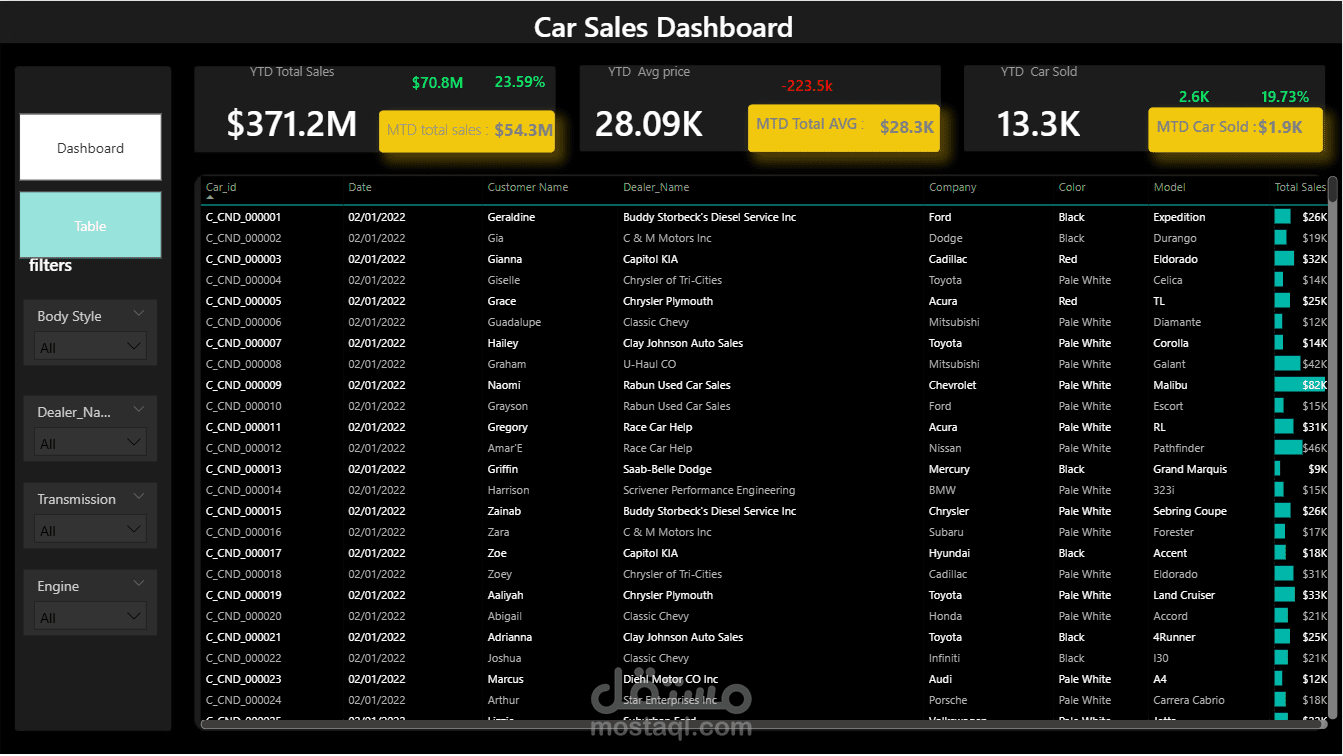The image size is (1343, 756).
Task: Sort by Dealer_Name column header
Action: click(656, 187)
